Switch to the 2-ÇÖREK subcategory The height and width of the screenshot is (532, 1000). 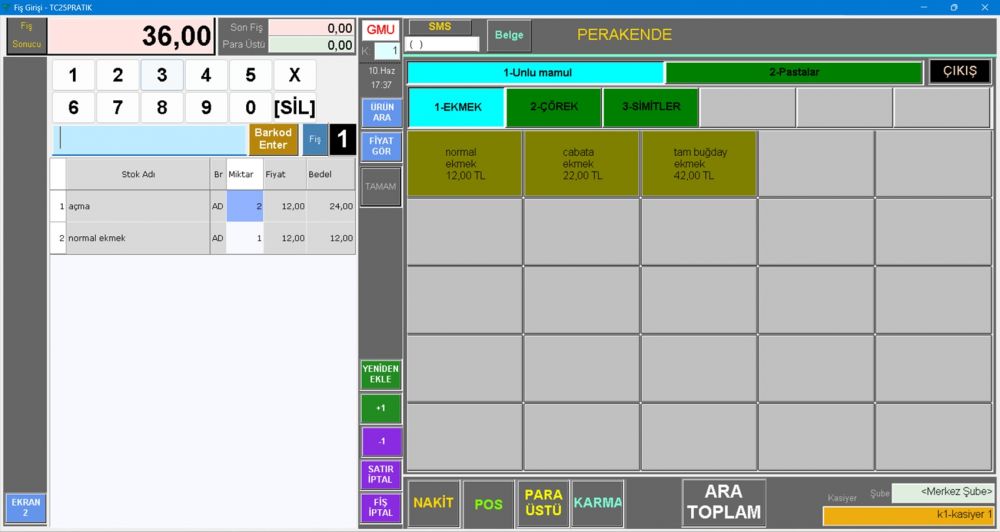point(553,107)
